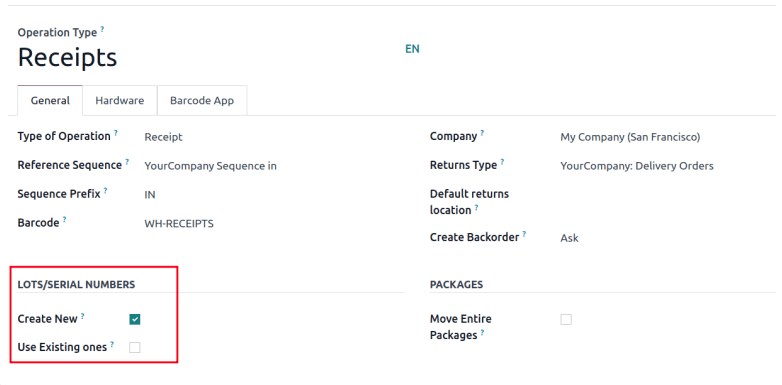This screenshot has height=385, width=782.
Task: Click help icon beside Company label
Action: pos(482,134)
